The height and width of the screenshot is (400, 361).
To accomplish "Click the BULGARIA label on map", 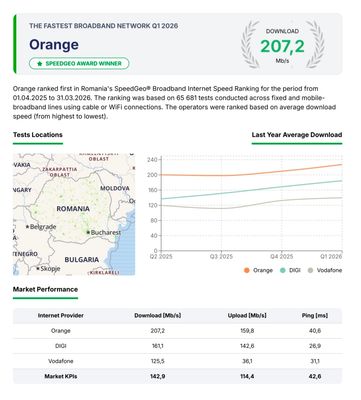I will (82, 260).
